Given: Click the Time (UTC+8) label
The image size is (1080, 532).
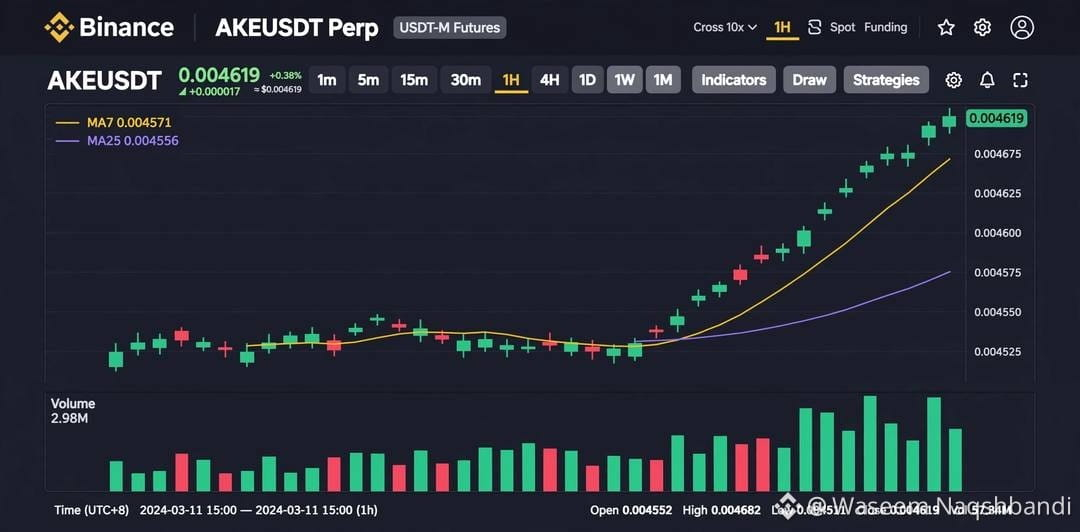Looking at the screenshot, I should pyautogui.click(x=92, y=511).
